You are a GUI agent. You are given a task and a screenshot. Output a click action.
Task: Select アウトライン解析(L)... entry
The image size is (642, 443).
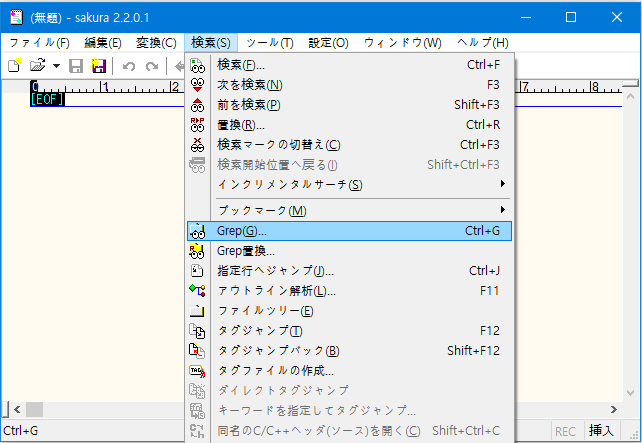pos(349,291)
